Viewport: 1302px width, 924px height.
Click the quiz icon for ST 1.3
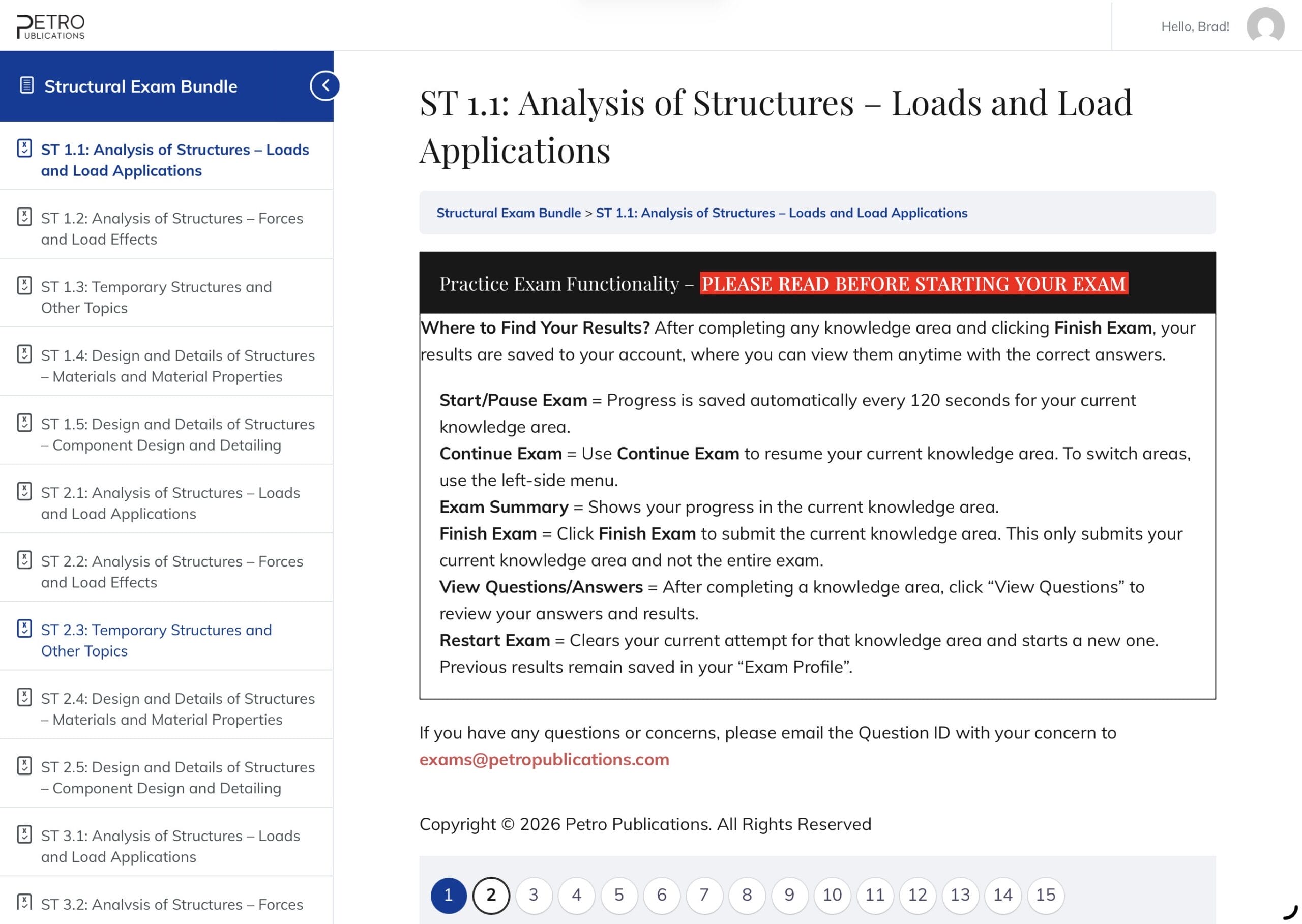click(x=24, y=285)
